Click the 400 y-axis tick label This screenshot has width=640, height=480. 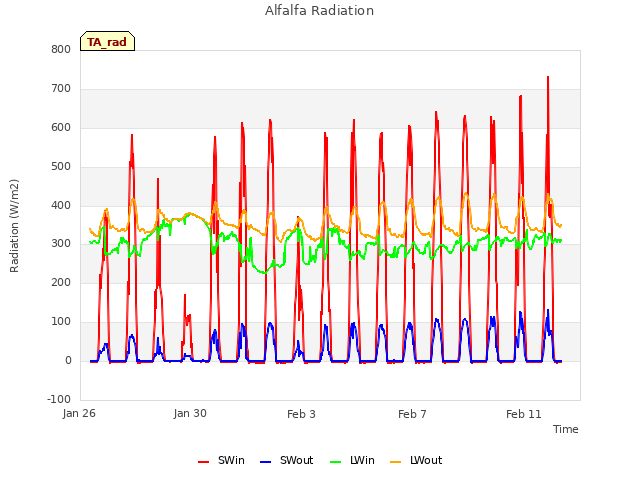point(61,205)
